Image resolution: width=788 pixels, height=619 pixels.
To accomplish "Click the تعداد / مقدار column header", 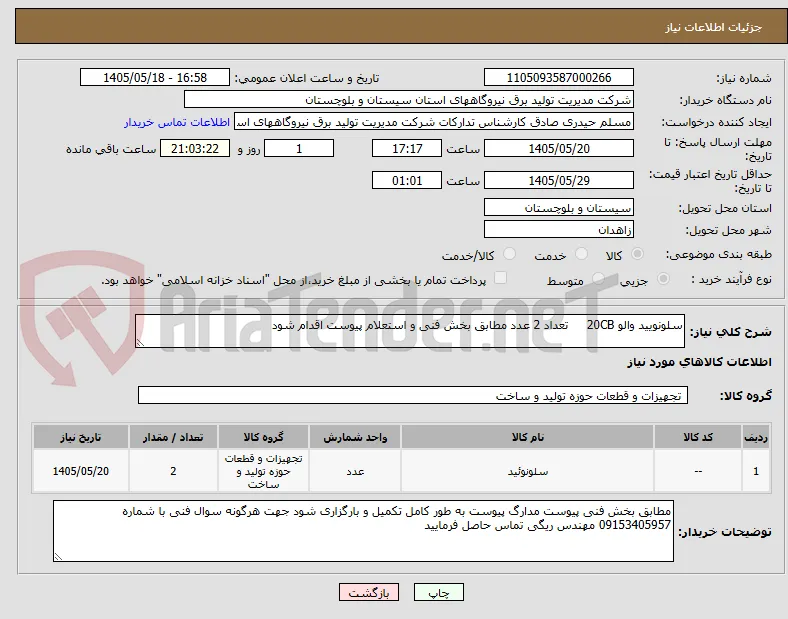I will (x=173, y=437).
